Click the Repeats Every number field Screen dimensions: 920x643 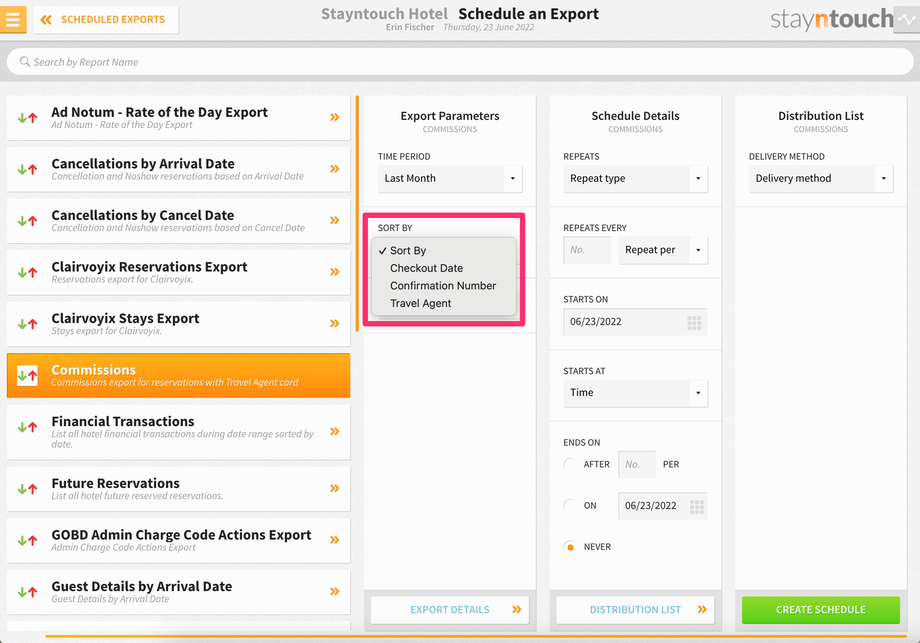tap(587, 250)
